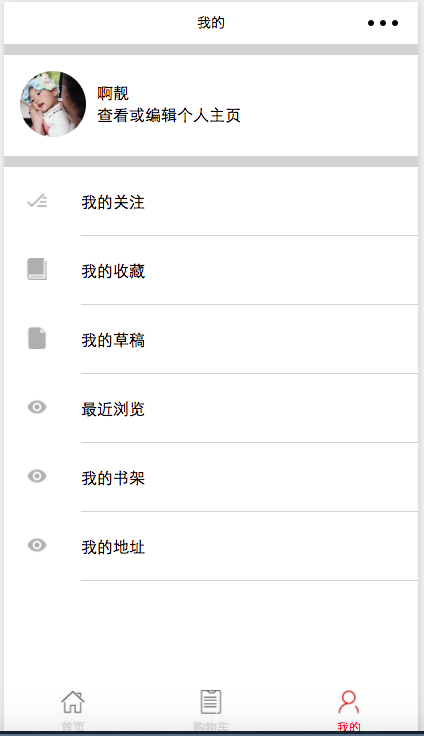Click the eye icon beside 我的地址
The width and height of the screenshot is (424, 736).
(37, 545)
